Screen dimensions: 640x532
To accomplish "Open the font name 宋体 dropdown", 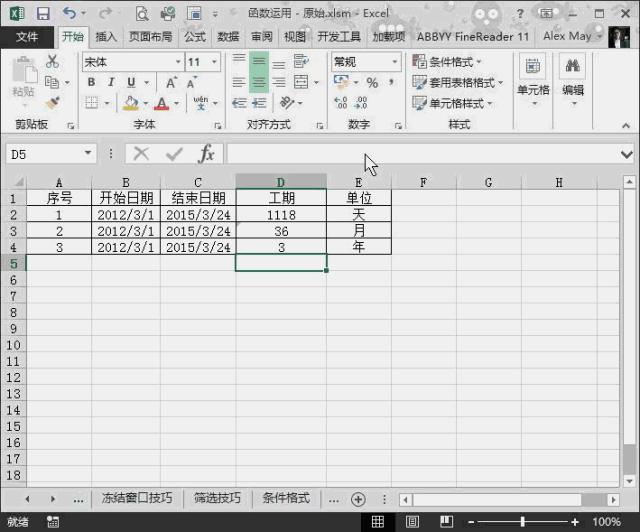I will tap(178, 62).
